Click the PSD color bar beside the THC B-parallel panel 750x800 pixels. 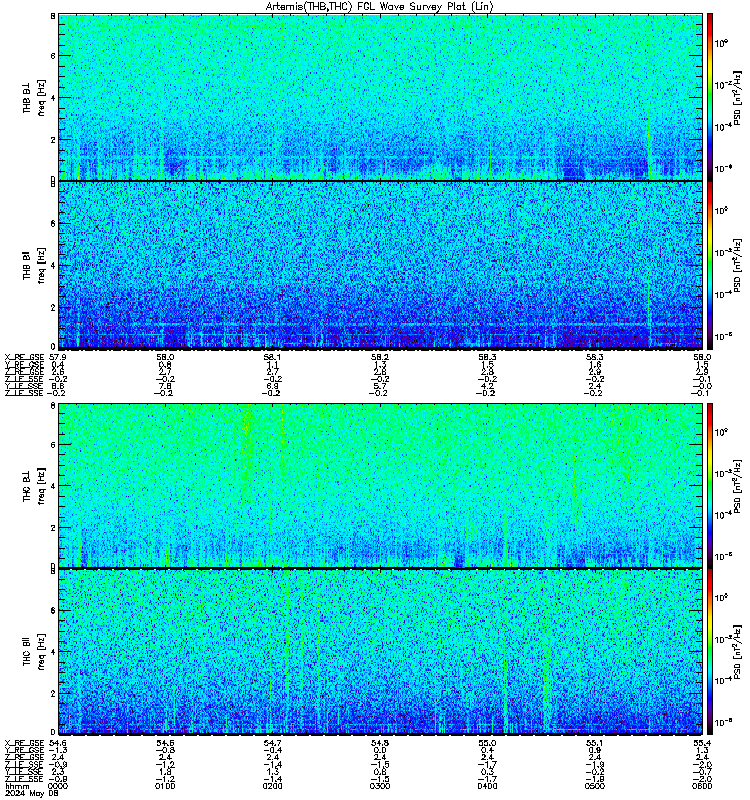point(710,652)
